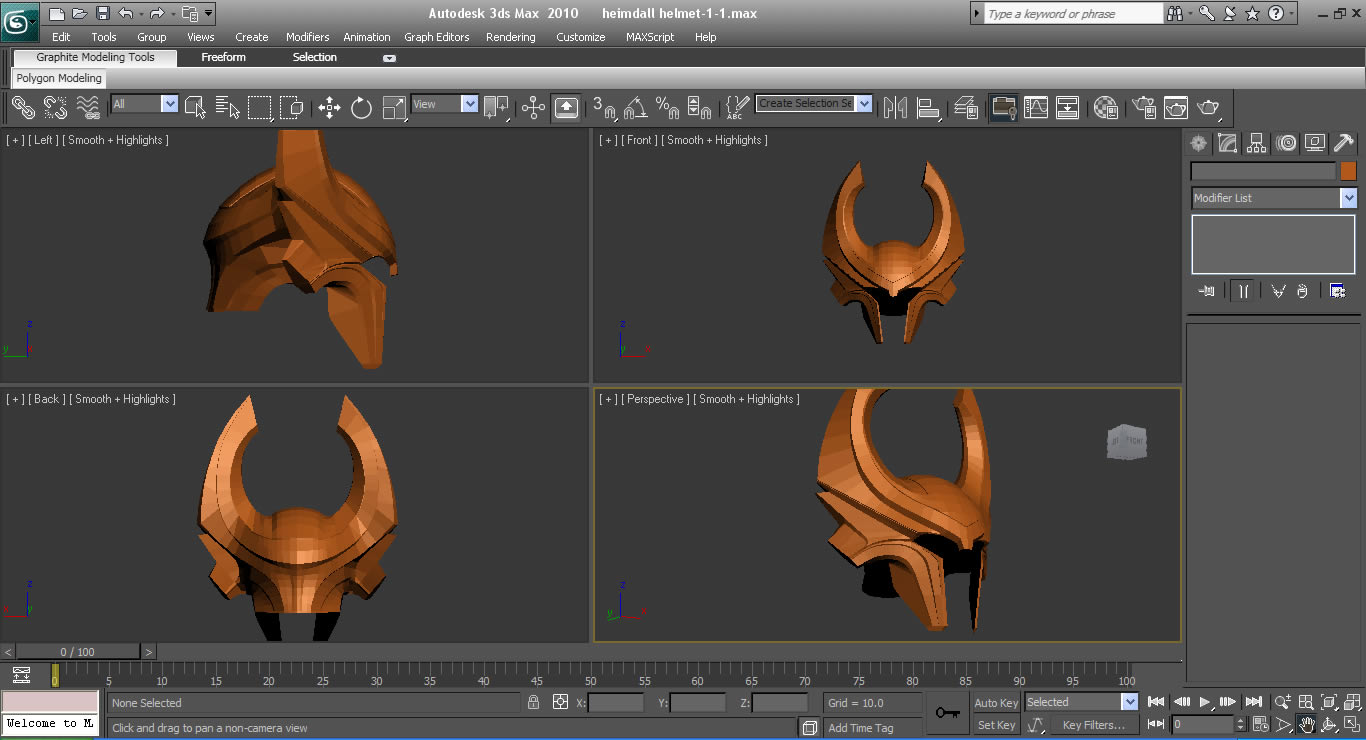Image resolution: width=1366 pixels, height=740 pixels.
Task: Click the Mirror tool icon
Action: pyautogui.click(x=895, y=106)
